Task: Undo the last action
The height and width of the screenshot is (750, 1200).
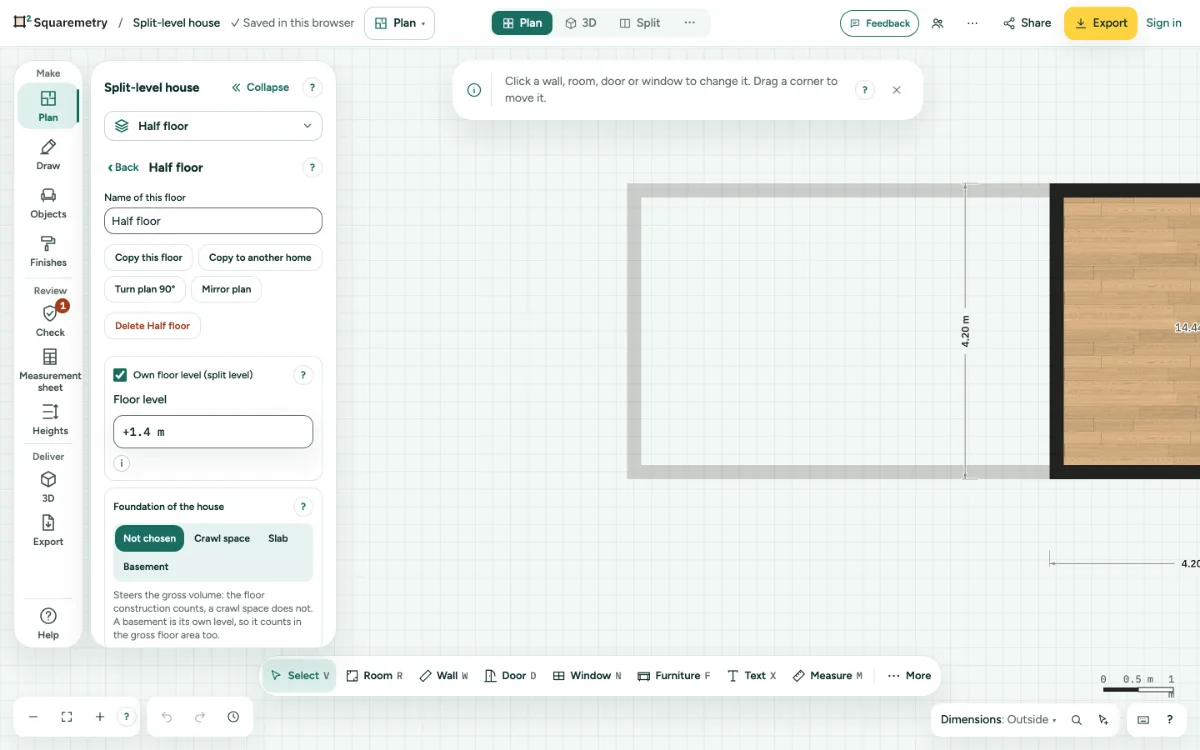Action: coord(167,717)
